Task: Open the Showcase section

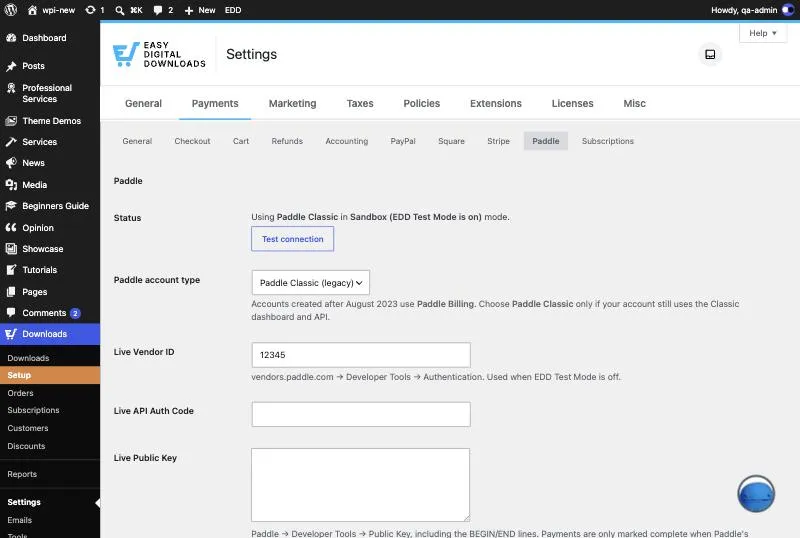Action: click(x=42, y=249)
